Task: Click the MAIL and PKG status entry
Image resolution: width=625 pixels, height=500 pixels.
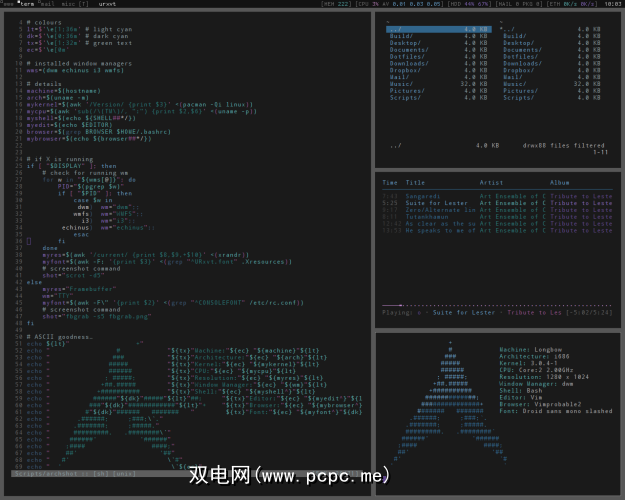Action: coord(519,4)
